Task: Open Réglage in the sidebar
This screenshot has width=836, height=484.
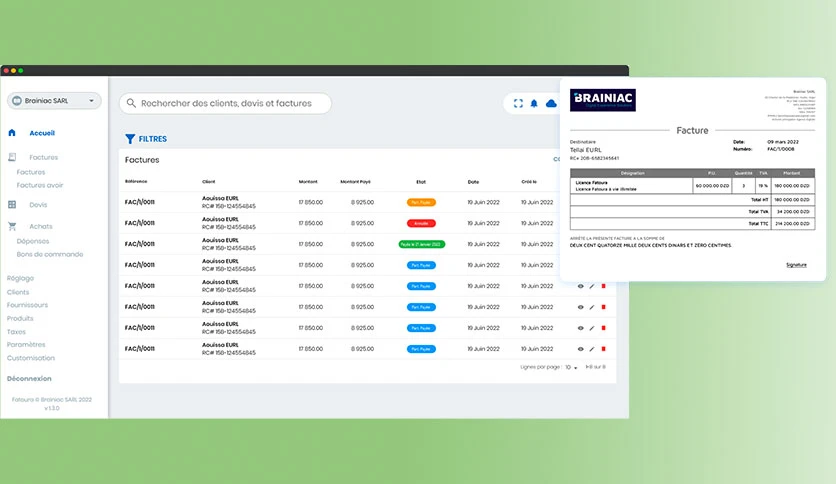Action: coord(20,278)
